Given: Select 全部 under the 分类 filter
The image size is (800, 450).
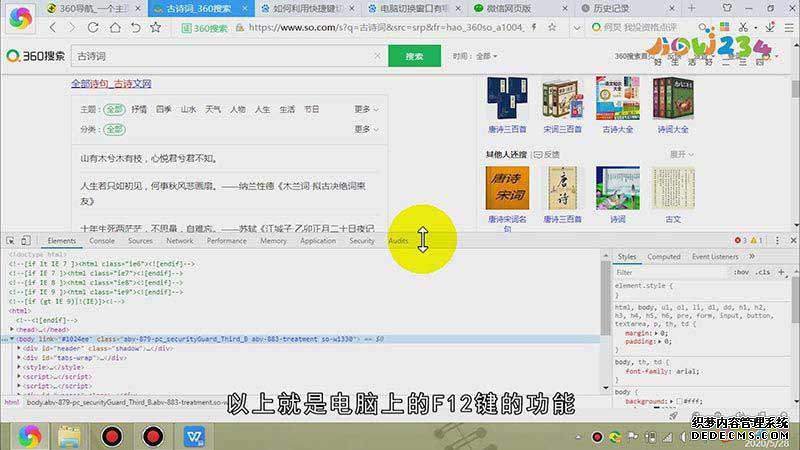Looking at the screenshot, I should click(114, 129).
